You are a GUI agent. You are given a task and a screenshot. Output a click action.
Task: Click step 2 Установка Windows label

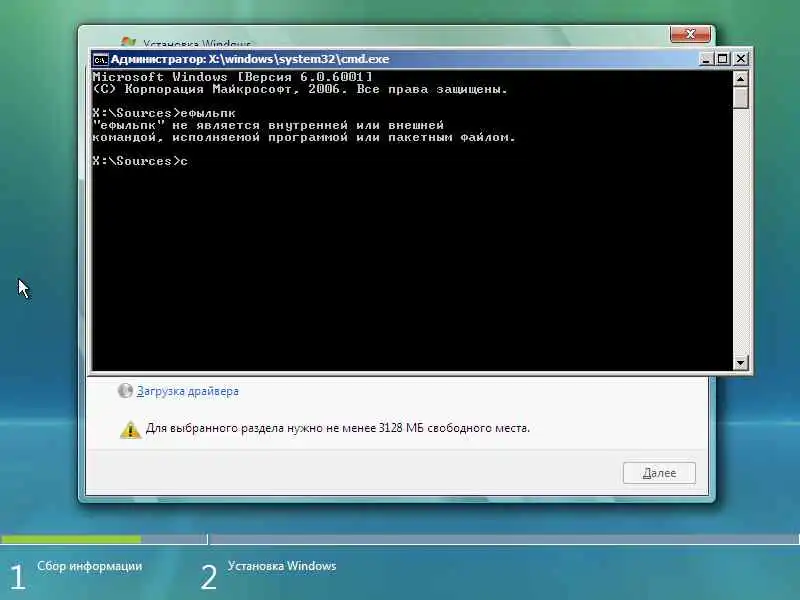[282, 566]
